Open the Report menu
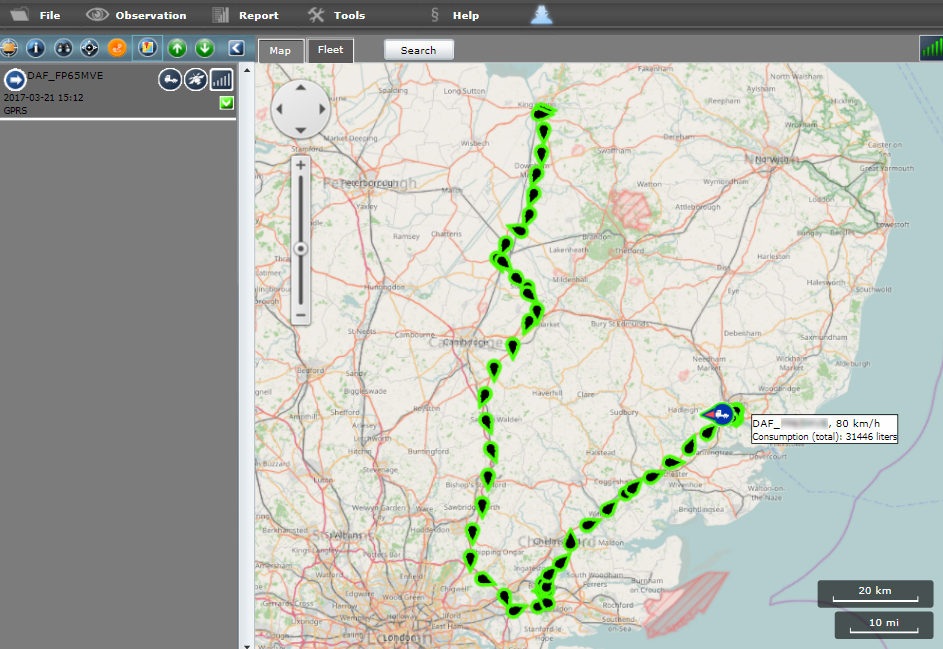 (258, 15)
